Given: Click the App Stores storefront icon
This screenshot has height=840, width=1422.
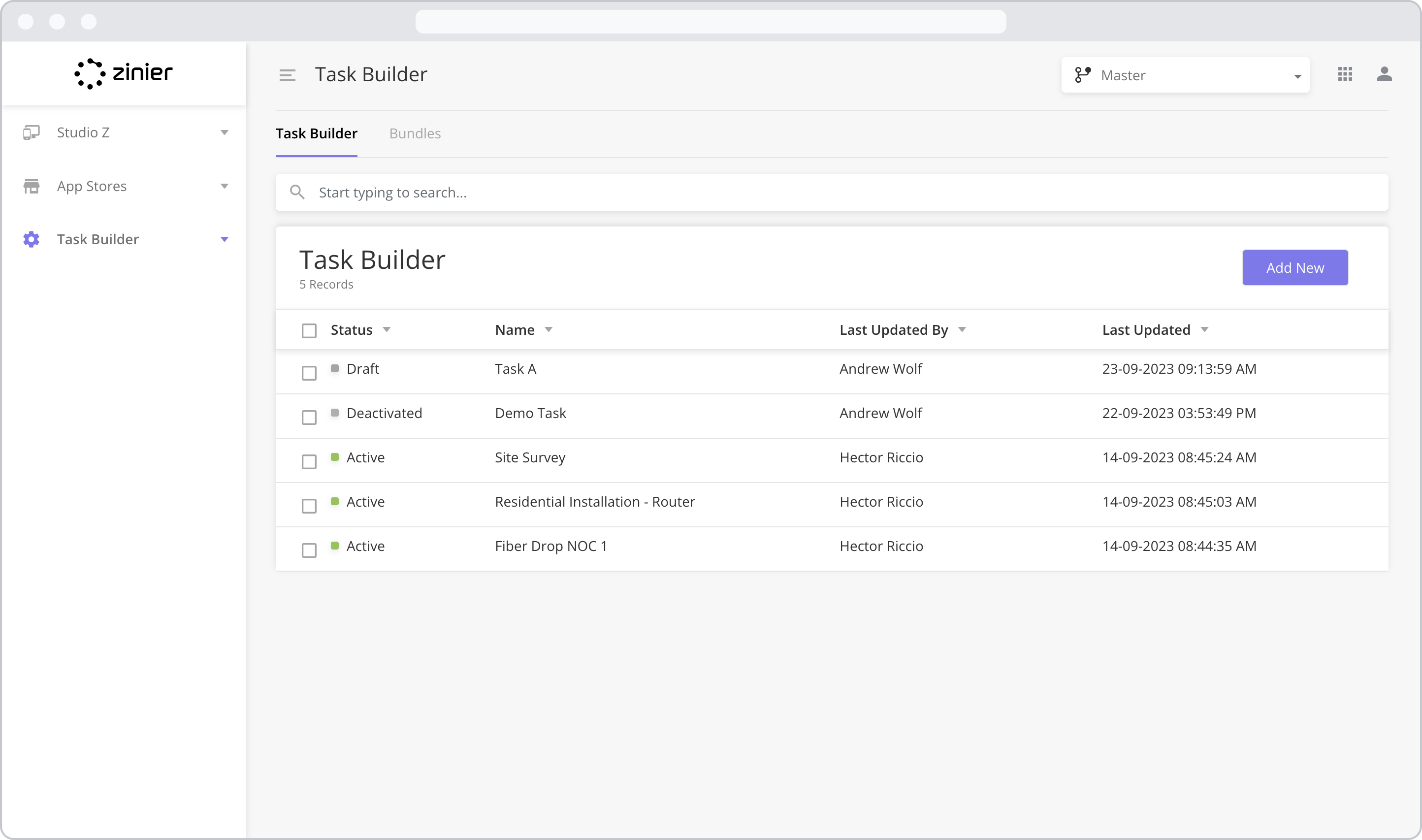Looking at the screenshot, I should (x=31, y=186).
